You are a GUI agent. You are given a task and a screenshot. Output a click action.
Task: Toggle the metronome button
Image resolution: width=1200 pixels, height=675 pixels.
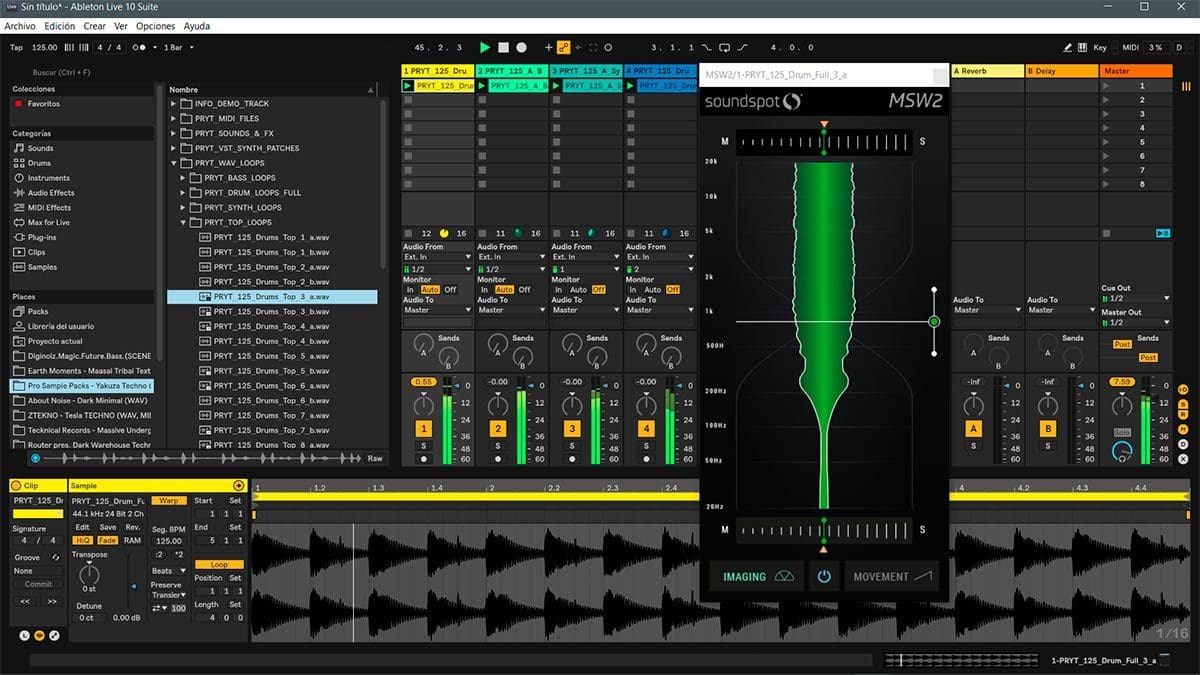click(x=141, y=47)
